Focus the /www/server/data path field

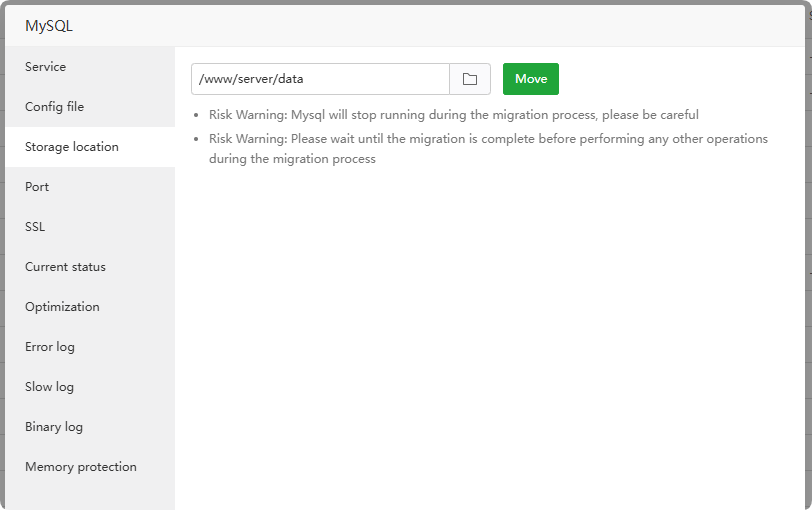tap(320, 79)
